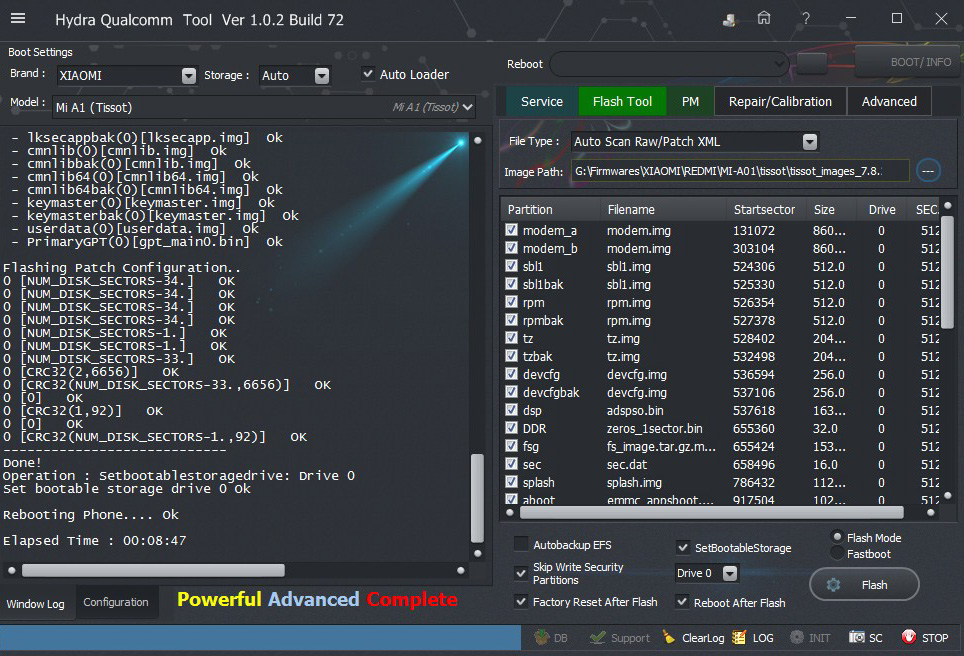964x656 pixels.
Task: Switch to the Flash Tool tab
Action: [x=622, y=101]
